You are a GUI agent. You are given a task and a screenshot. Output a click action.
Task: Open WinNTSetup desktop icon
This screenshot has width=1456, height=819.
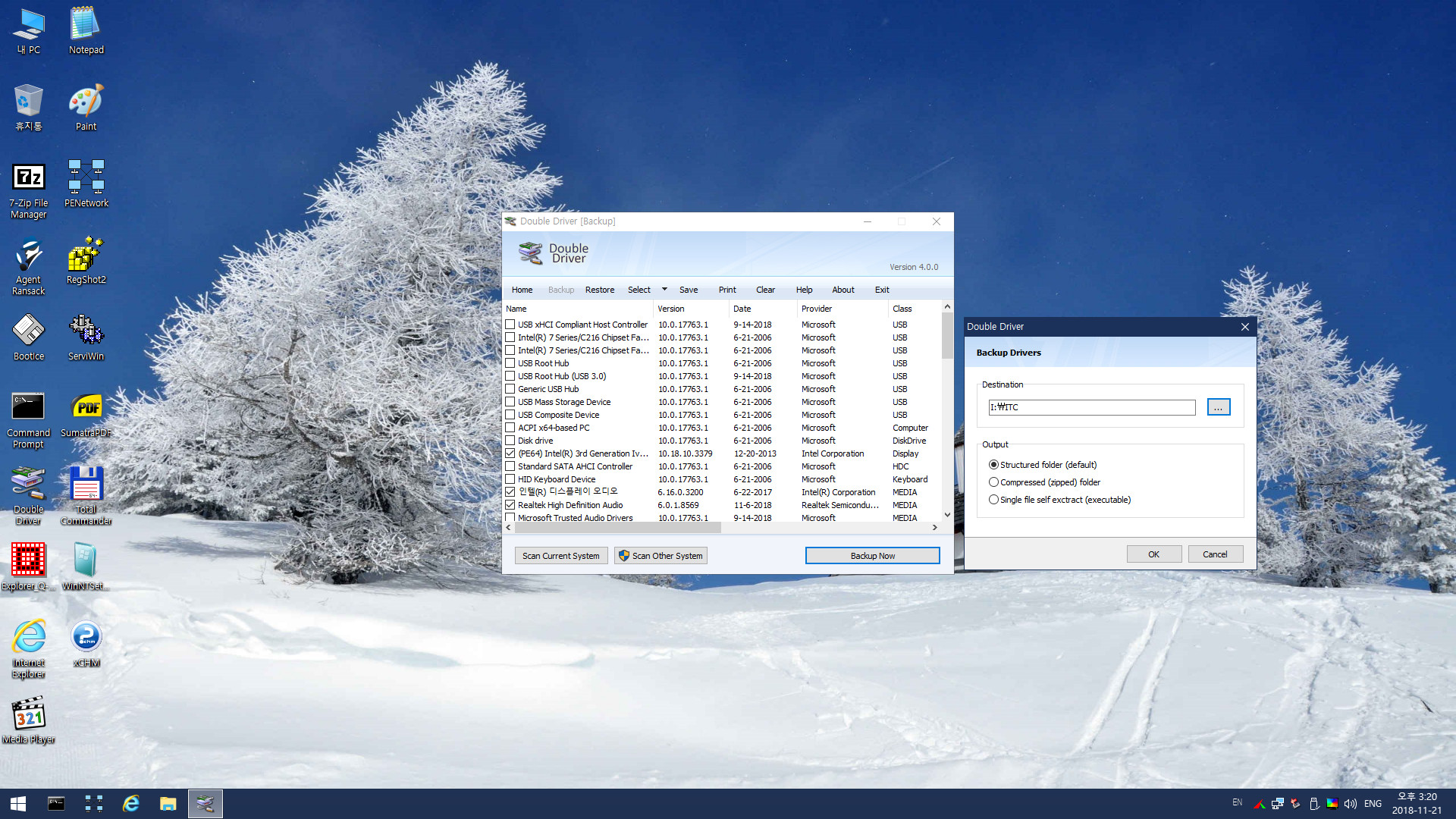click(86, 568)
